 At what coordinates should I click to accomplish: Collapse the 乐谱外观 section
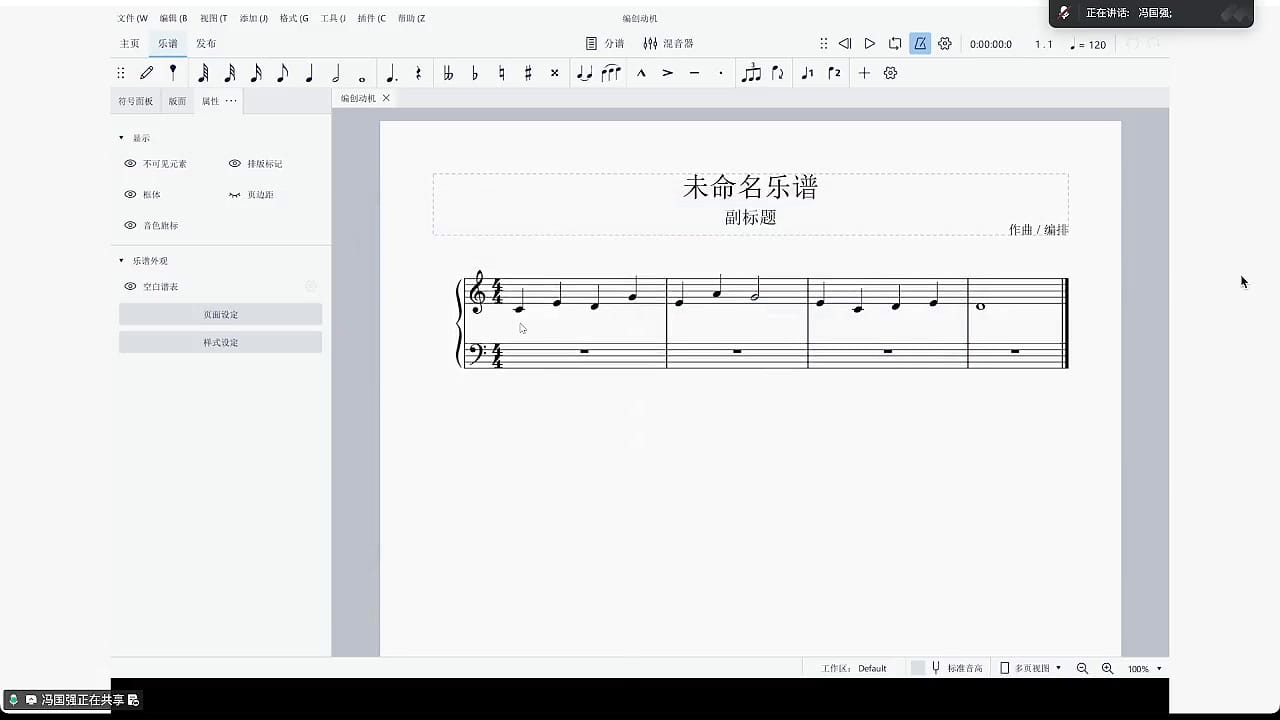tap(122, 260)
